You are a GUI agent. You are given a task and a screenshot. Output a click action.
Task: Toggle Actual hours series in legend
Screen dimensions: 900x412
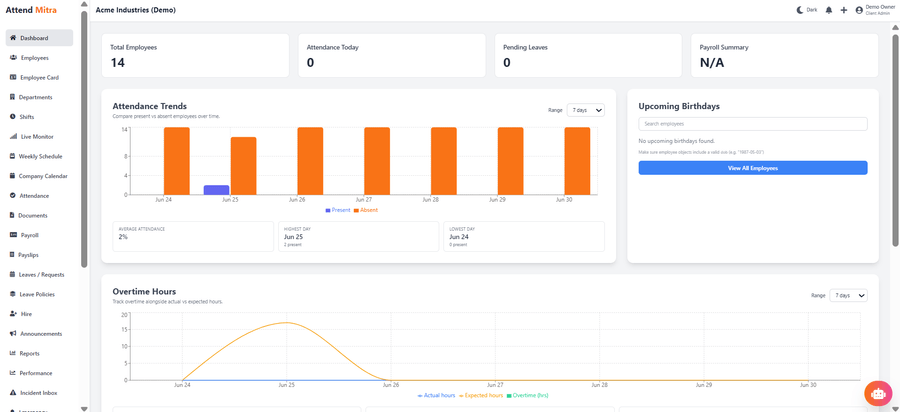point(437,395)
